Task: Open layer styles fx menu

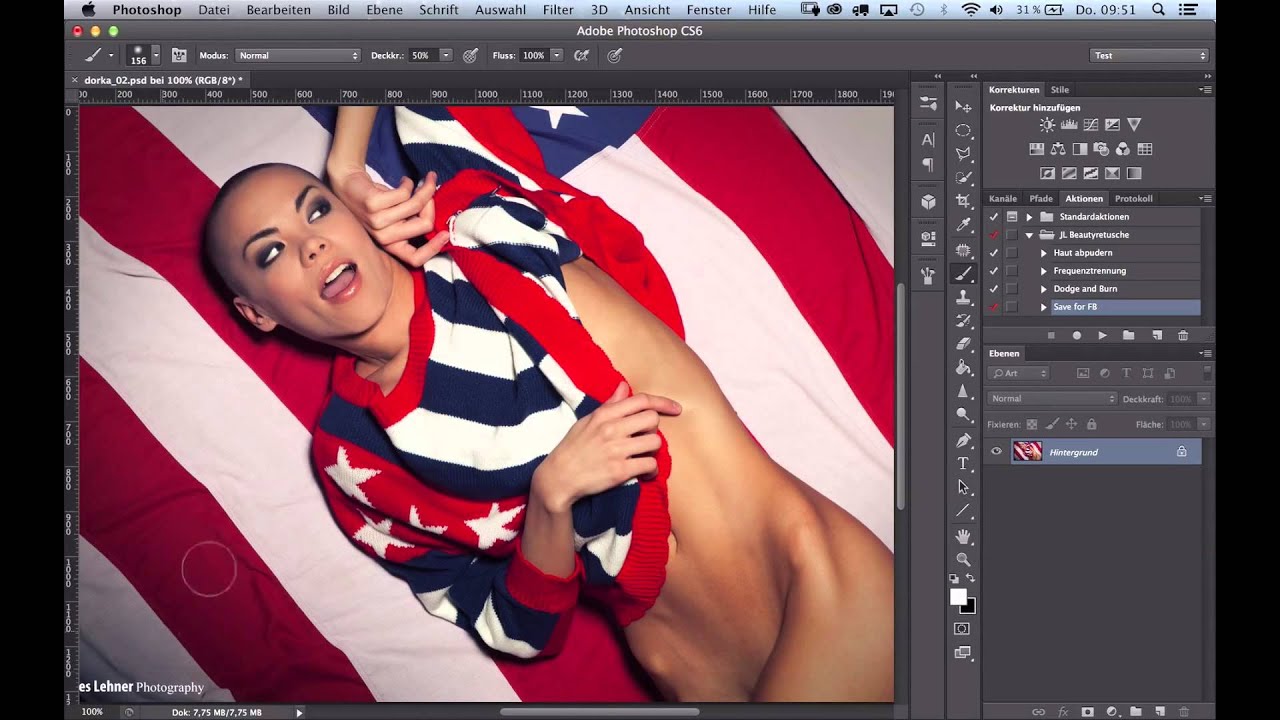Action: 1063,711
